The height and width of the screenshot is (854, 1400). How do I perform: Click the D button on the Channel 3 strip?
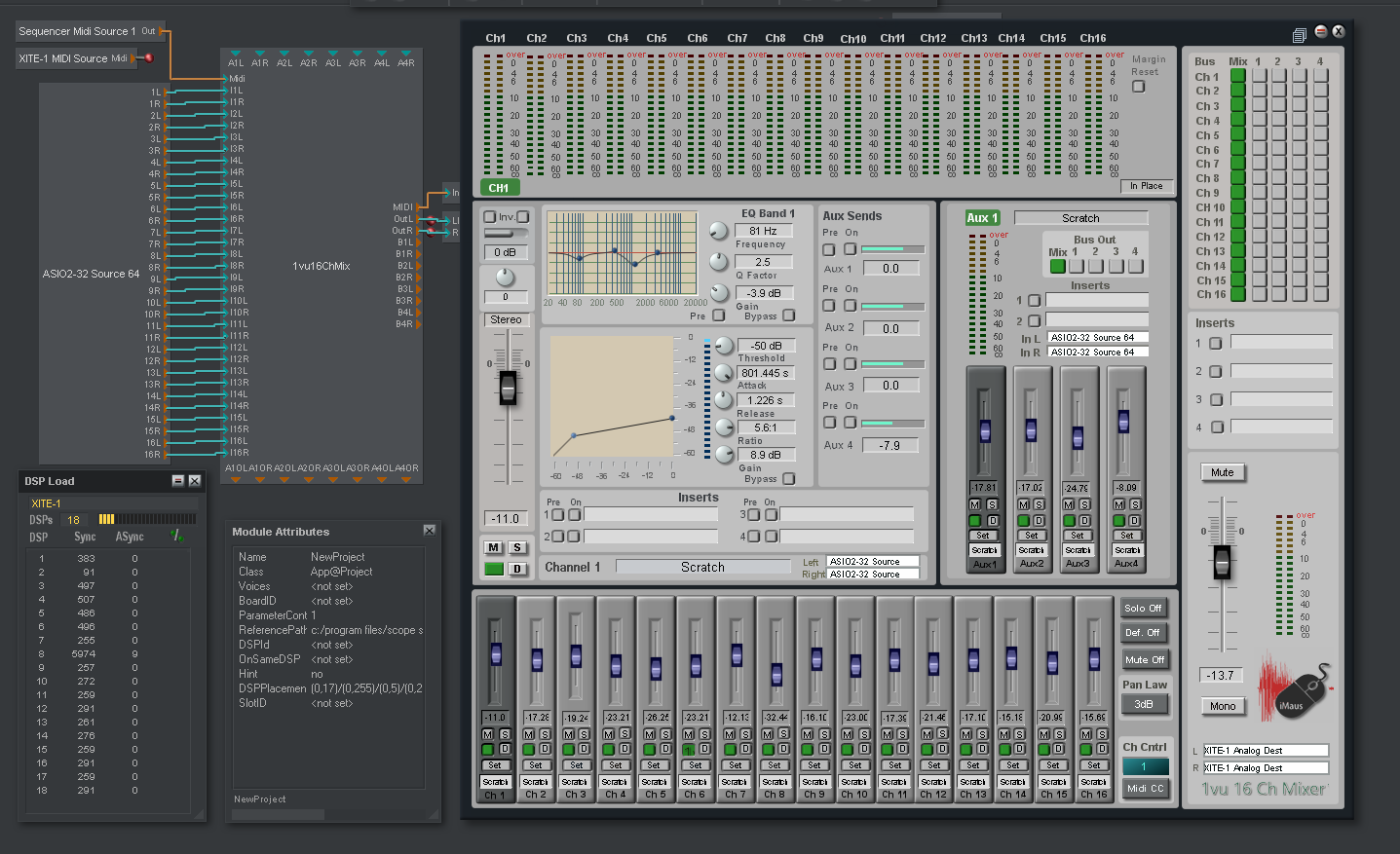582,750
